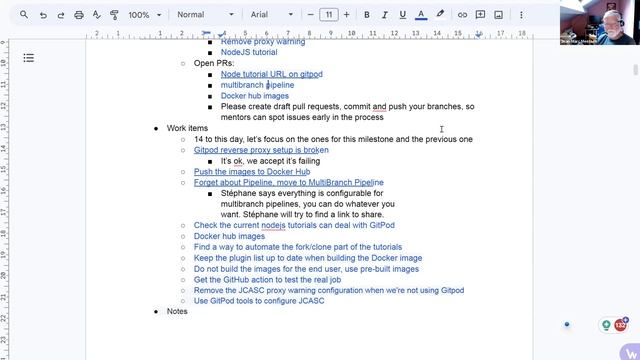Click the webcam video thumbnail
This screenshot has width=640, height=360.
[600, 22]
